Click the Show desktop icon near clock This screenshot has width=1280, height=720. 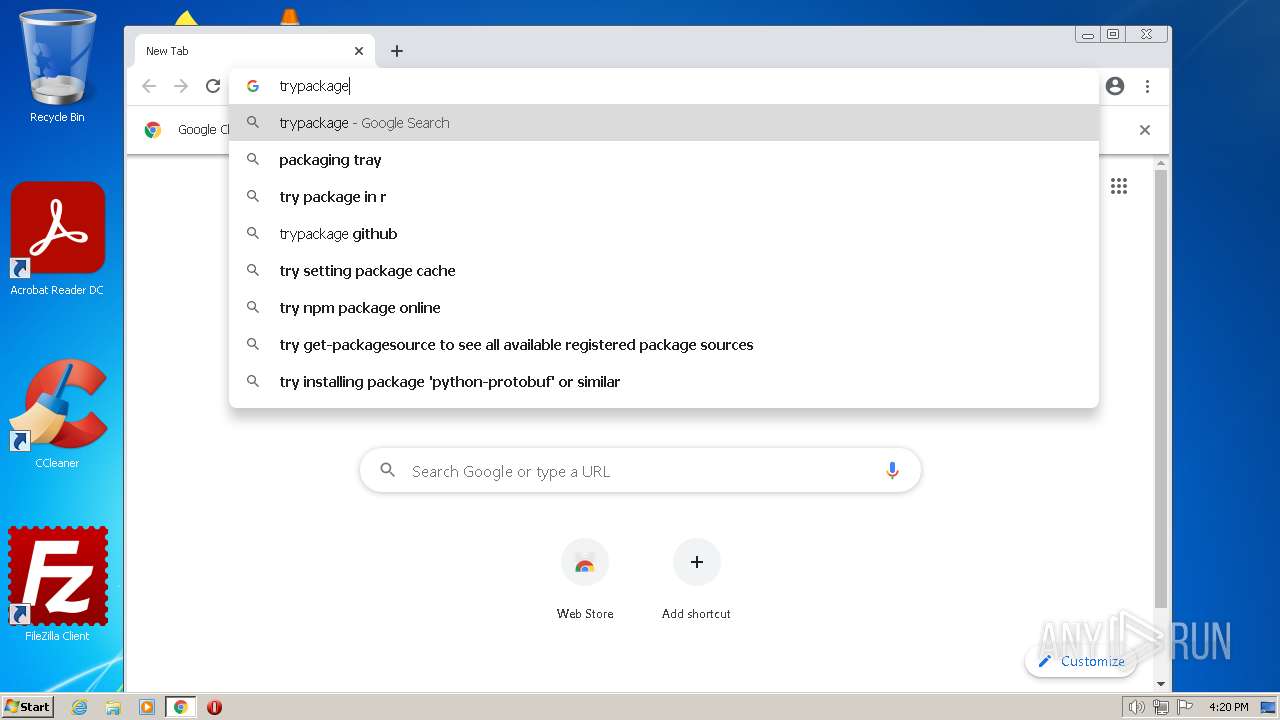pyautogui.click(x=1268, y=707)
